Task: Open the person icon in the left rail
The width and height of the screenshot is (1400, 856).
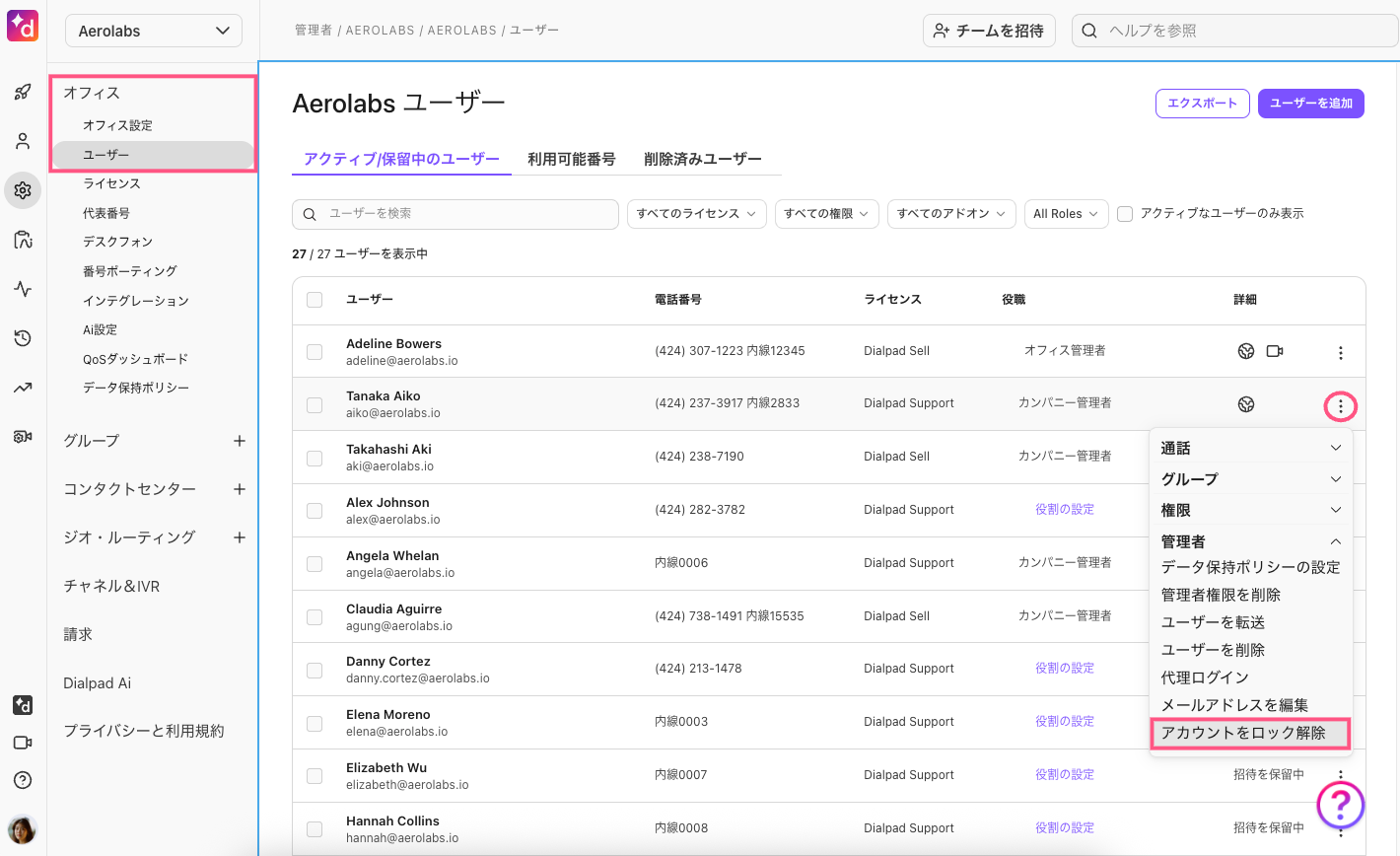Action: point(23,141)
